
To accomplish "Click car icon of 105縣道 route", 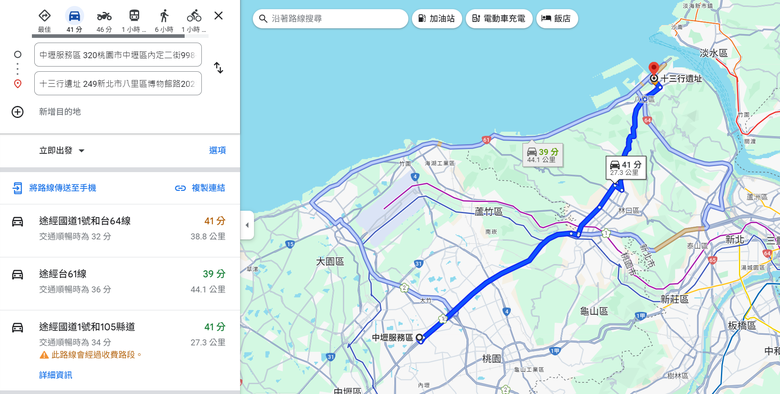I will pyautogui.click(x=17, y=327).
